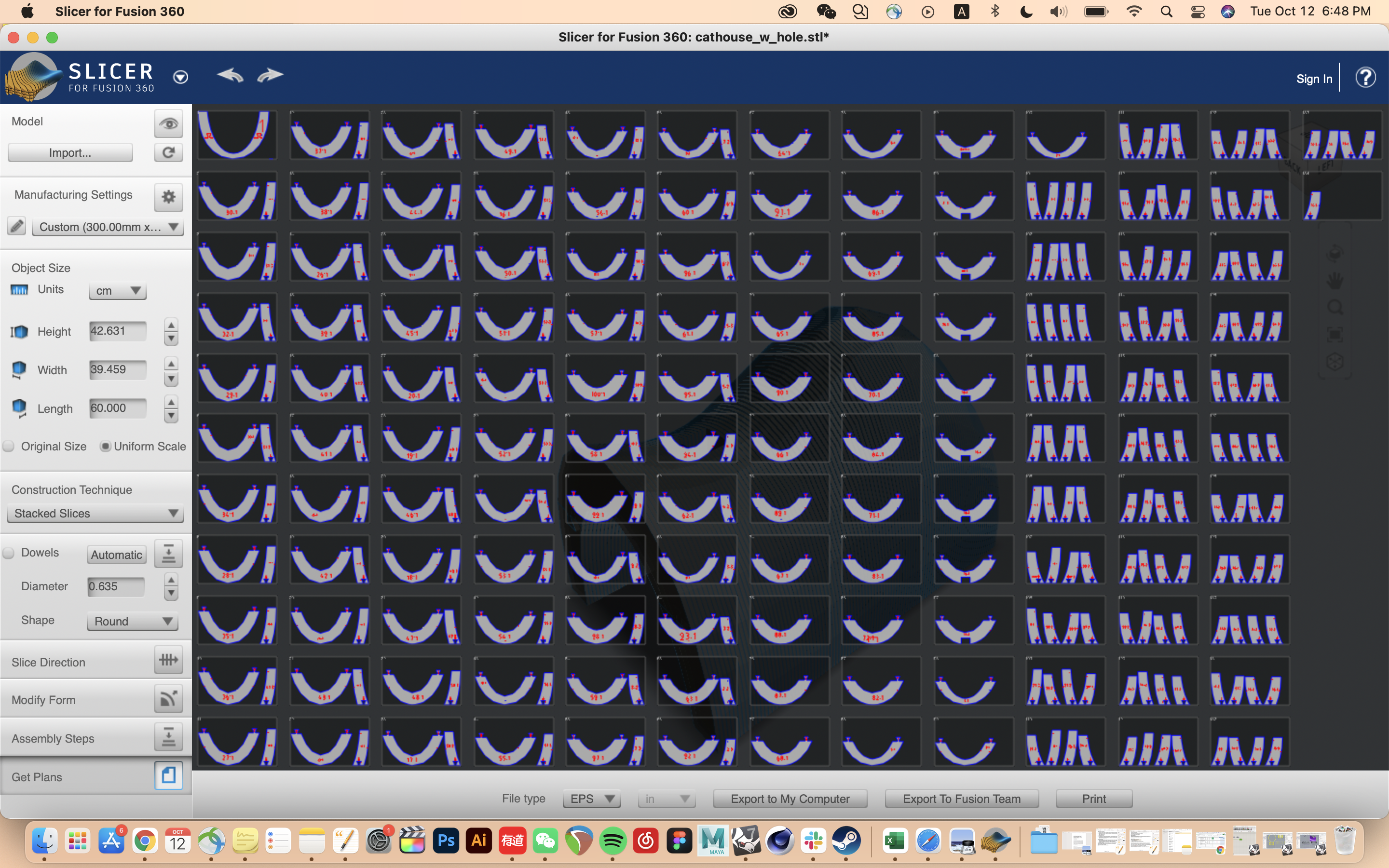Increase Length with the up stepper
This screenshot has width=1389, height=868.
pyautogui.click(x=171, y=402)
